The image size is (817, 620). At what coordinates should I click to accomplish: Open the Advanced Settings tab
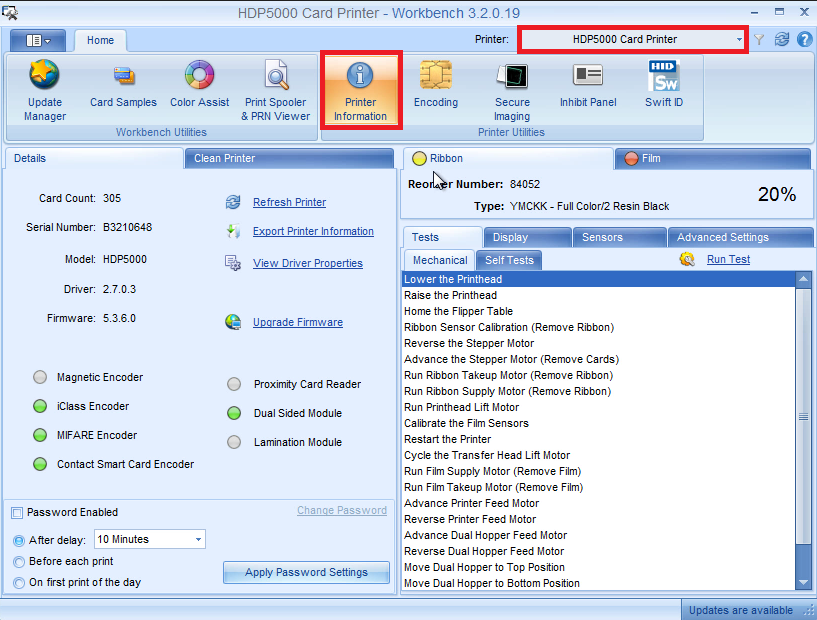[x=740, y=237]
